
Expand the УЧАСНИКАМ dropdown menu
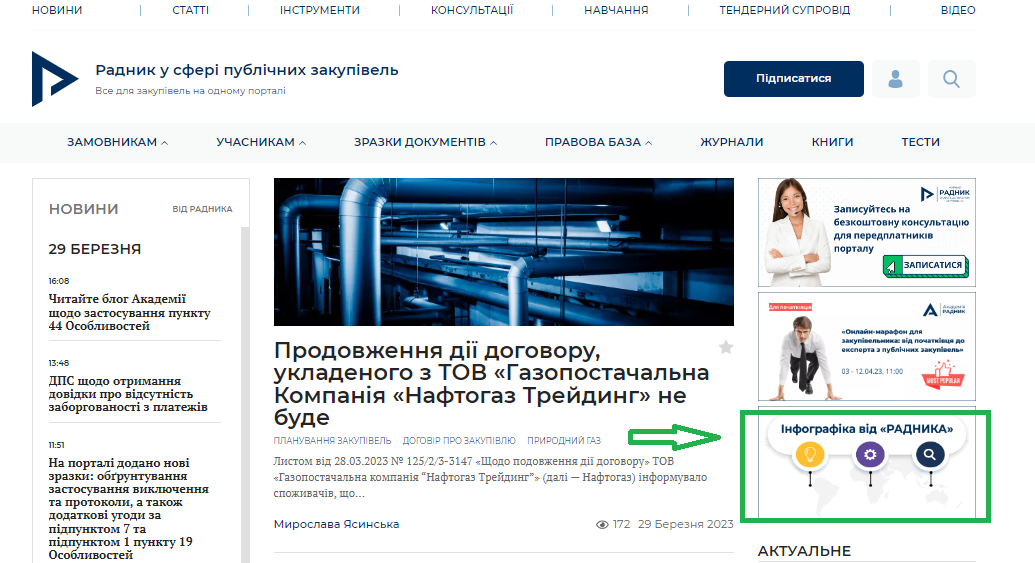pos(261,142)
